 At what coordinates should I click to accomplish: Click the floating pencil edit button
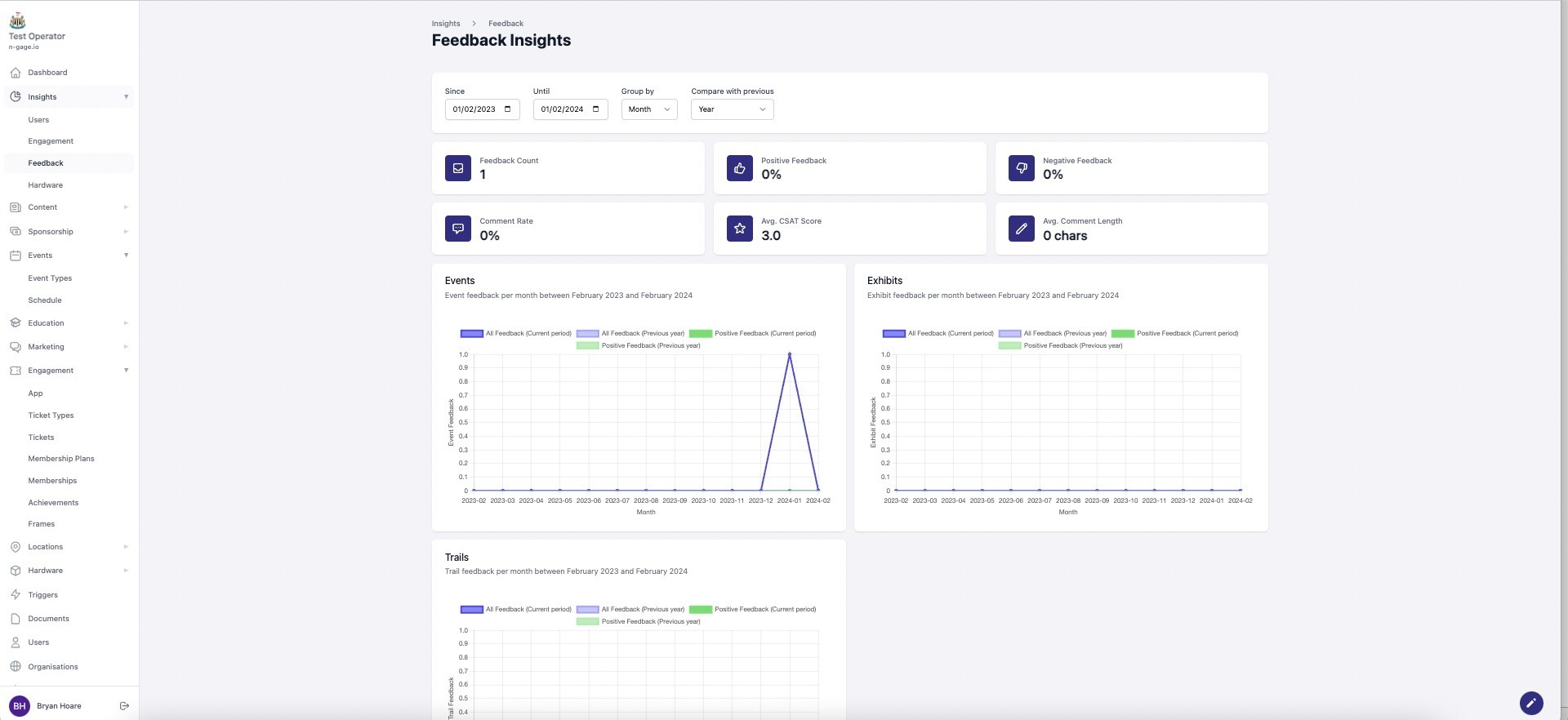pos(1530,703)
